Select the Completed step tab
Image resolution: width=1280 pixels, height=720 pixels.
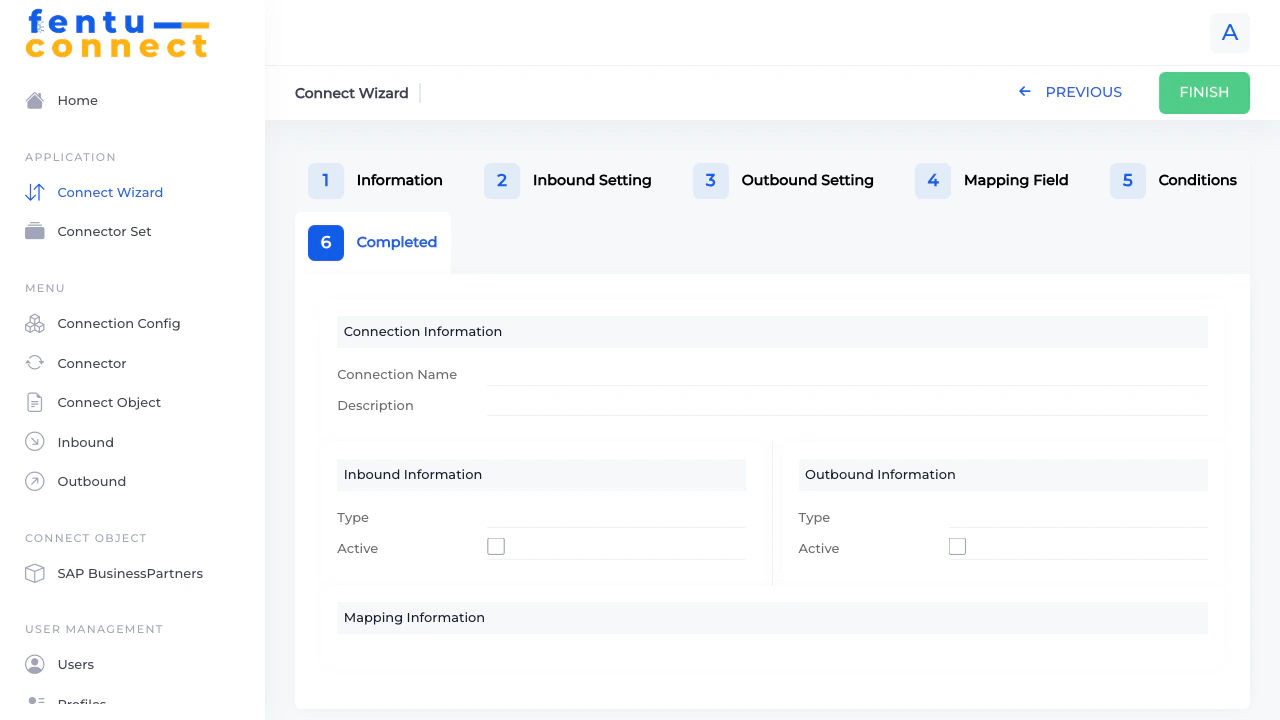pyautogui.click(x=373, y=243)
